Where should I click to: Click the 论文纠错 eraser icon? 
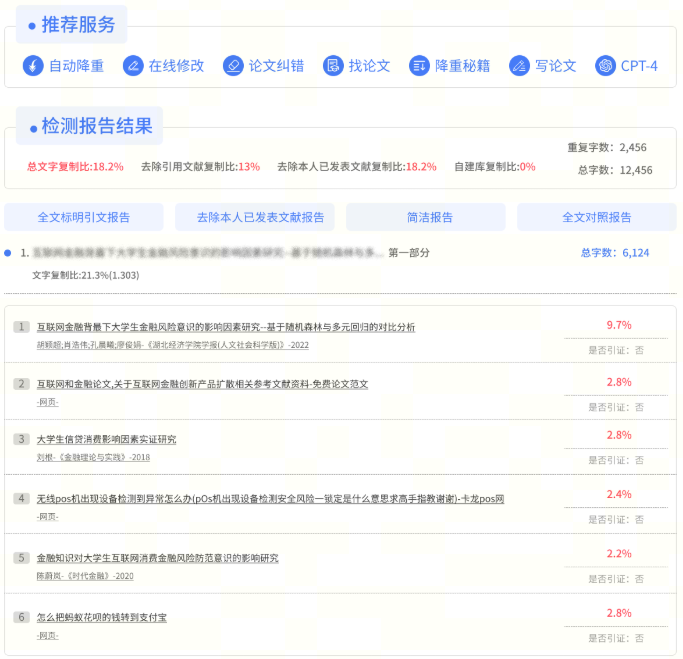[x=232, y=66]
